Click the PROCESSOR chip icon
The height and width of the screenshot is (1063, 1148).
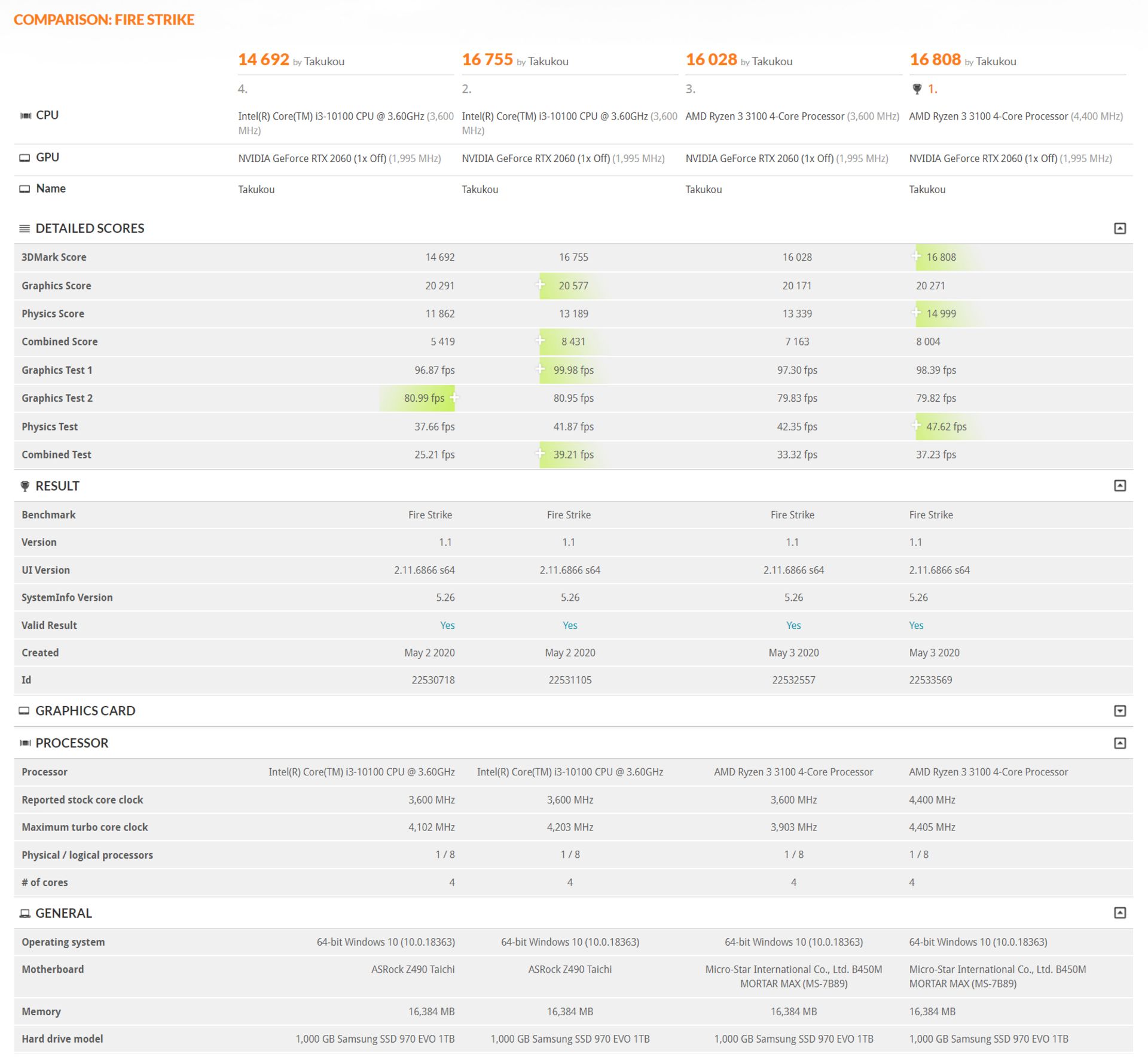[25, 743]
